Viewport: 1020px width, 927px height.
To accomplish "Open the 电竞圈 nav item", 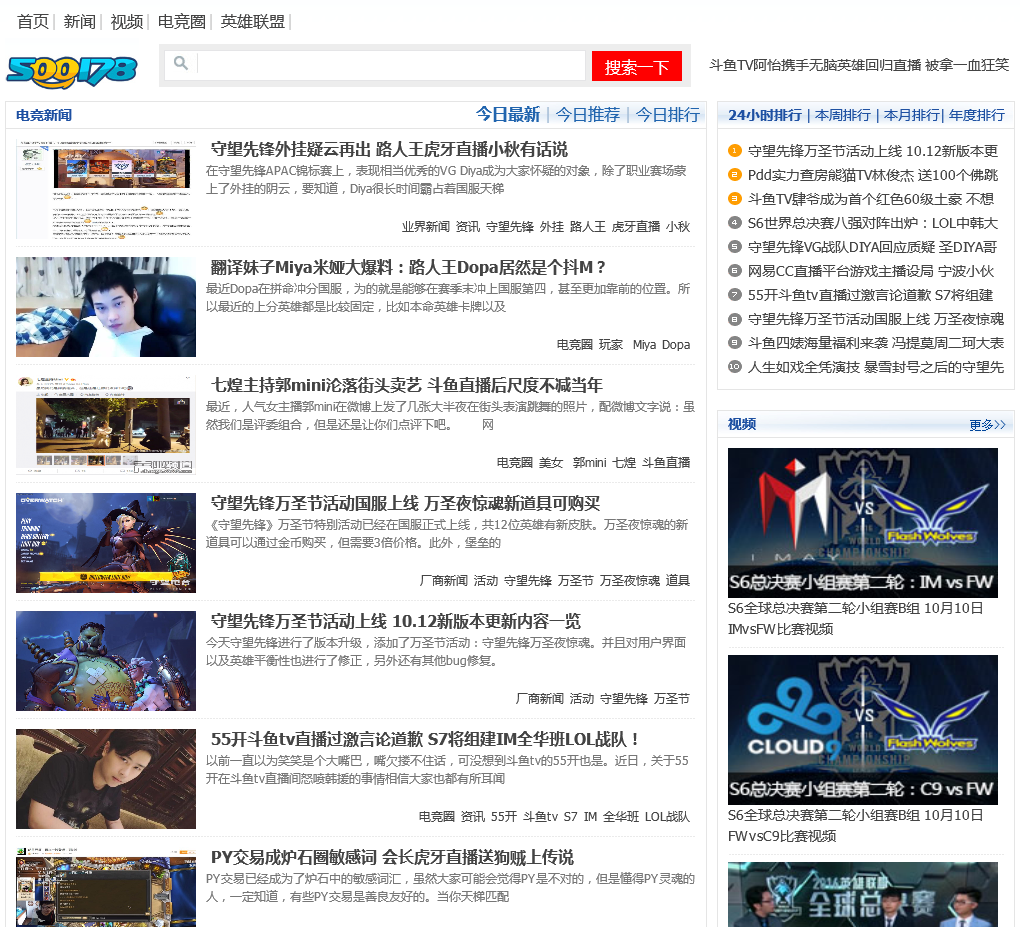I will coord(181,21).
